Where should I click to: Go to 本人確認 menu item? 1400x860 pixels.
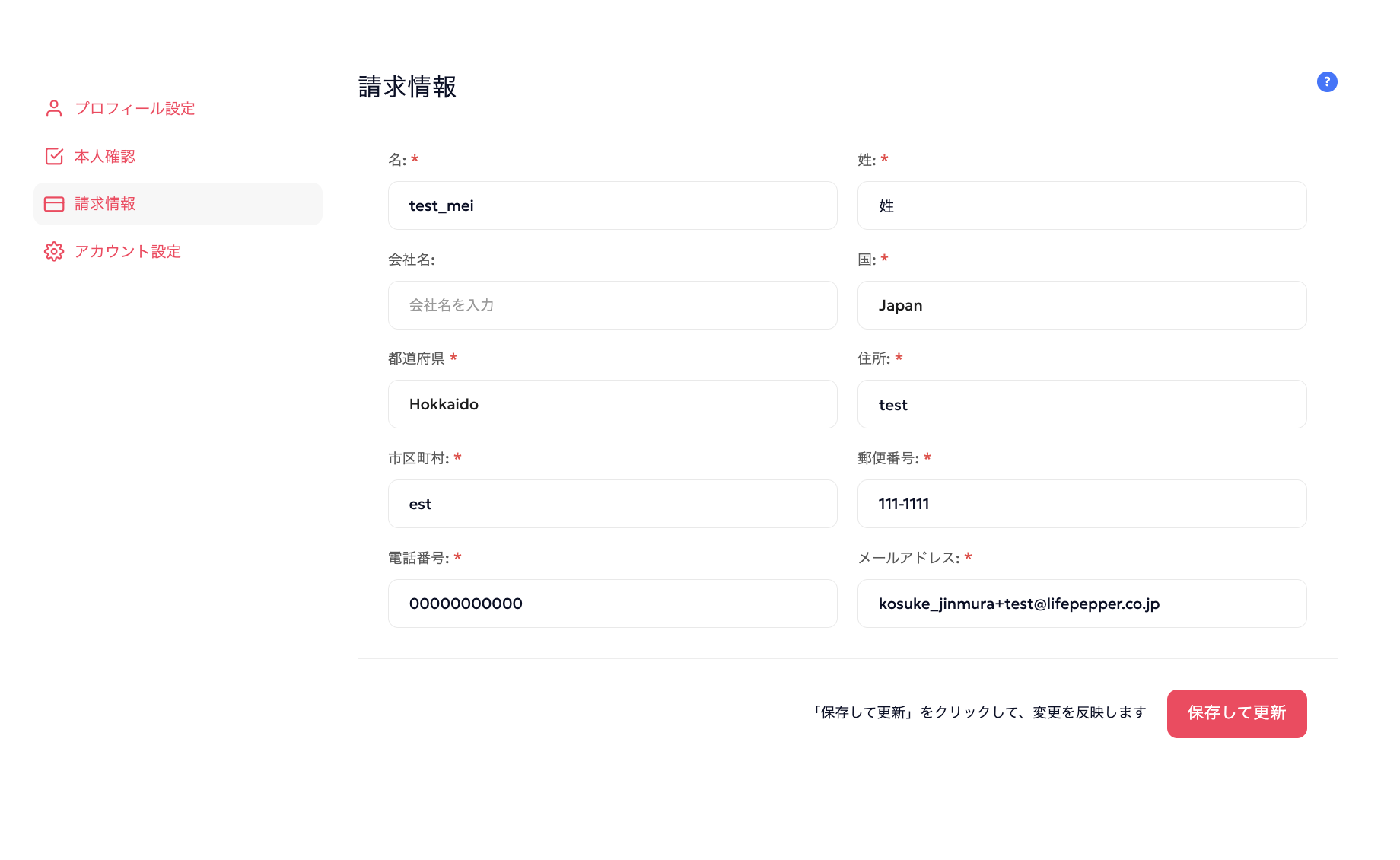click(105, 157)
